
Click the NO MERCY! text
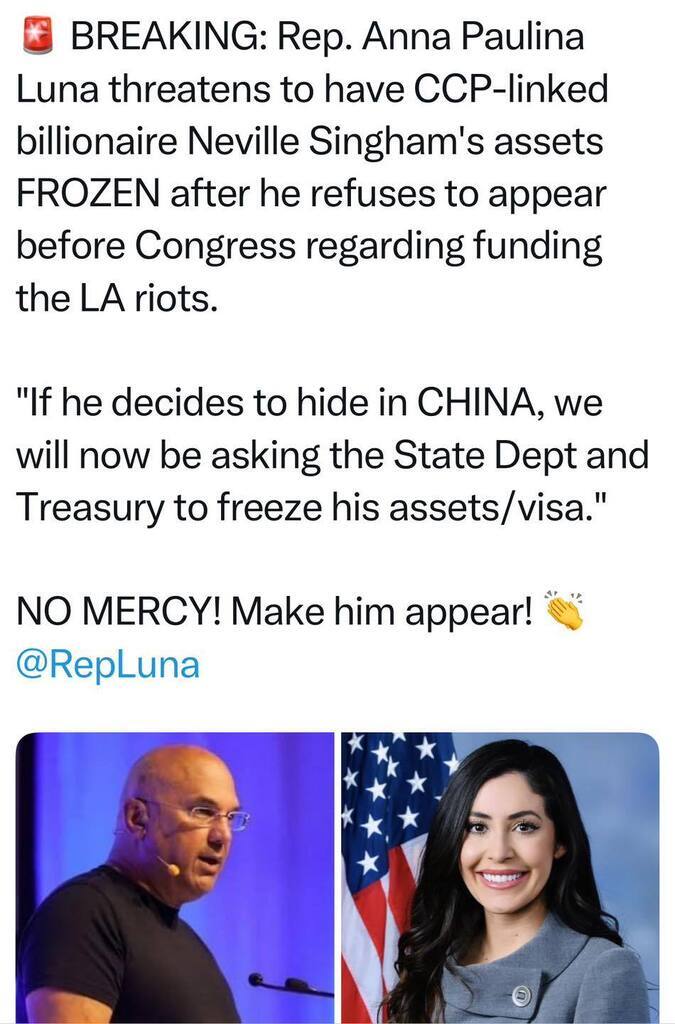(x=118, y=612)
